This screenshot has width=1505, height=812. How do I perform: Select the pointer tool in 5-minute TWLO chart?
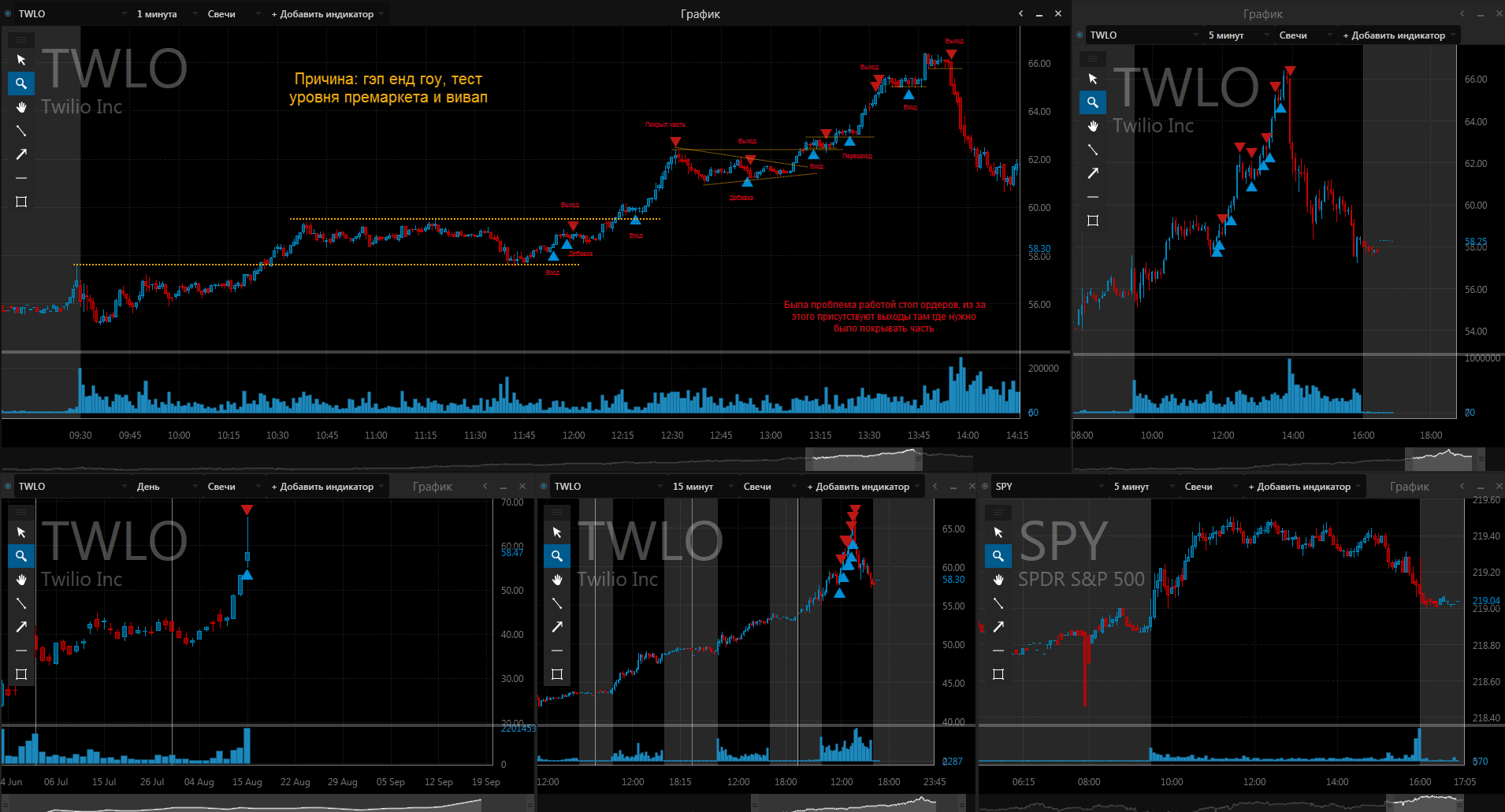(x=1093, y=79)
